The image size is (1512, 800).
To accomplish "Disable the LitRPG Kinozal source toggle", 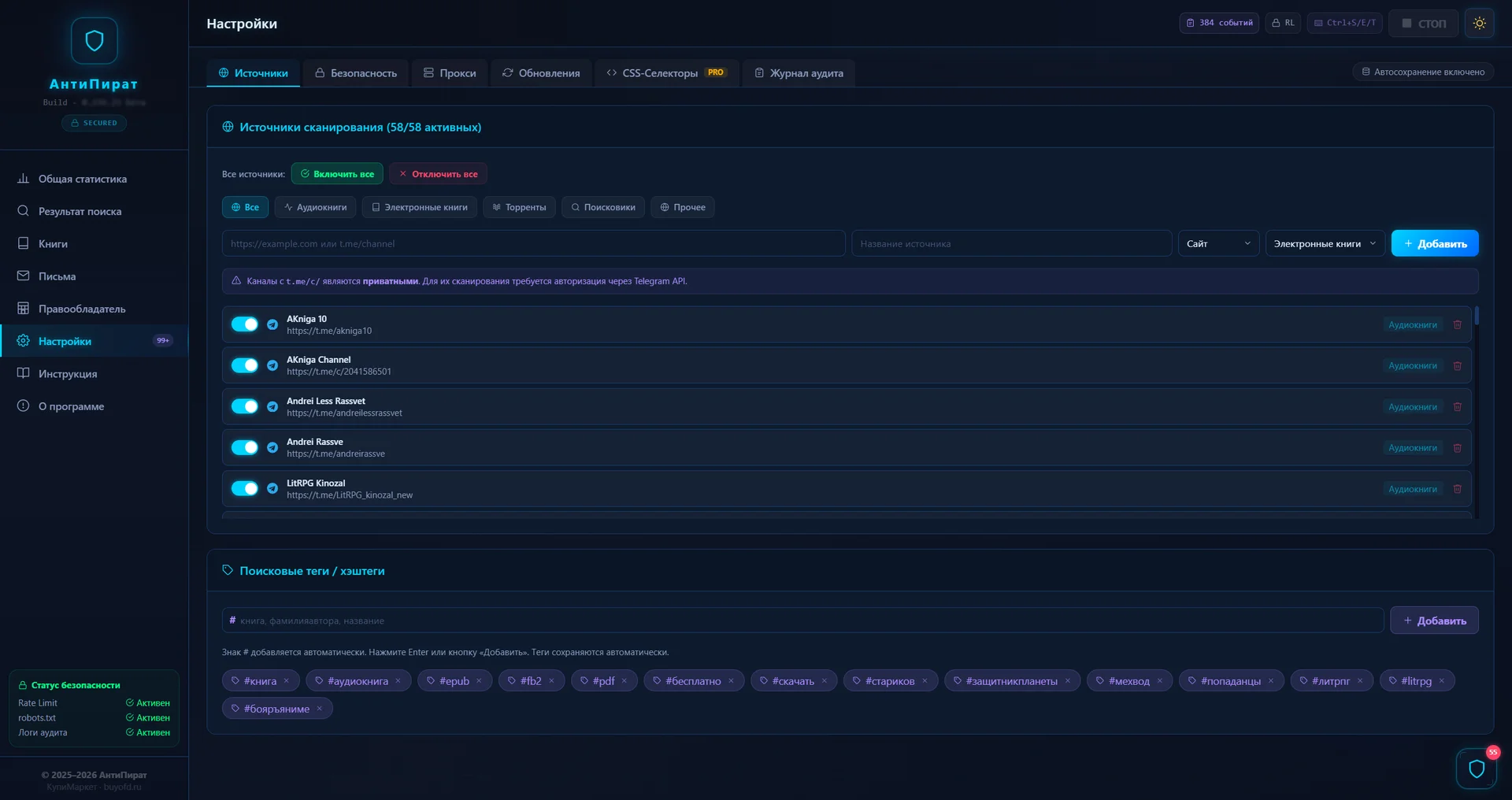I will [245, 488].
